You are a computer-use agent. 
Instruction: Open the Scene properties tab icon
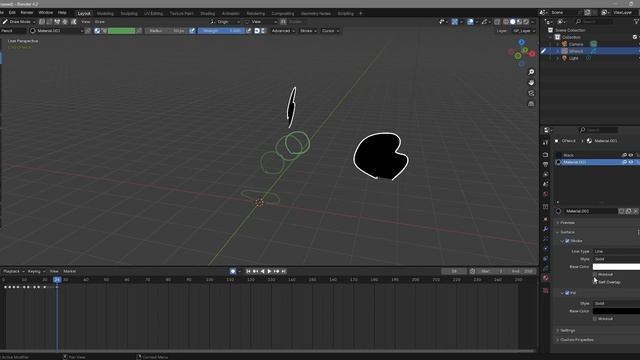546,184
